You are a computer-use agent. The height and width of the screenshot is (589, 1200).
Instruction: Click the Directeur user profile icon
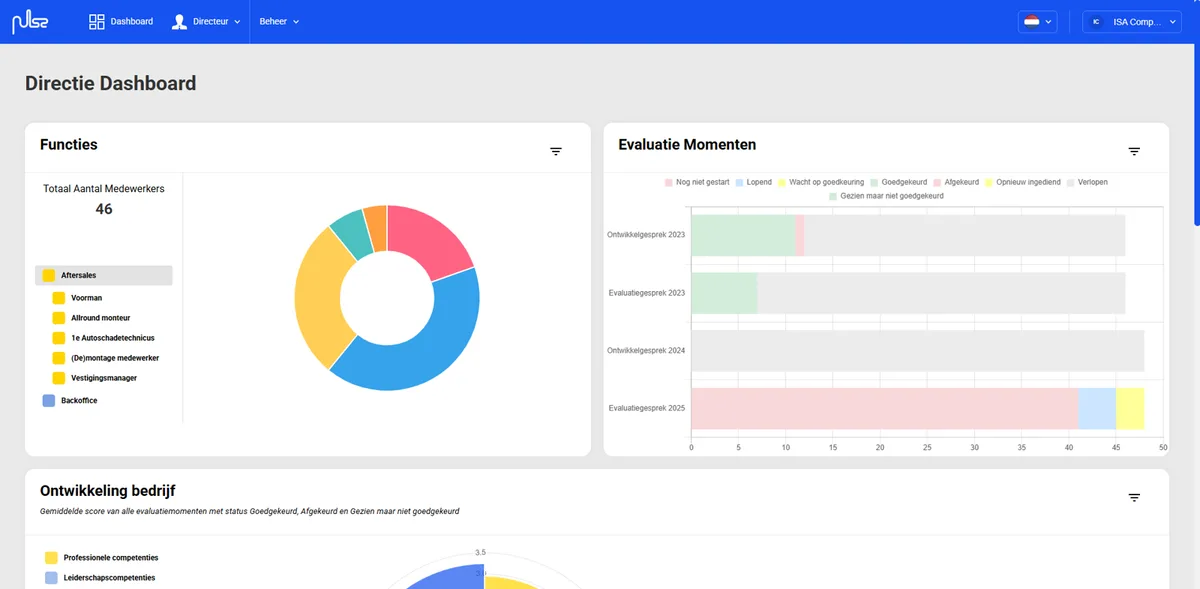point(179,22)
